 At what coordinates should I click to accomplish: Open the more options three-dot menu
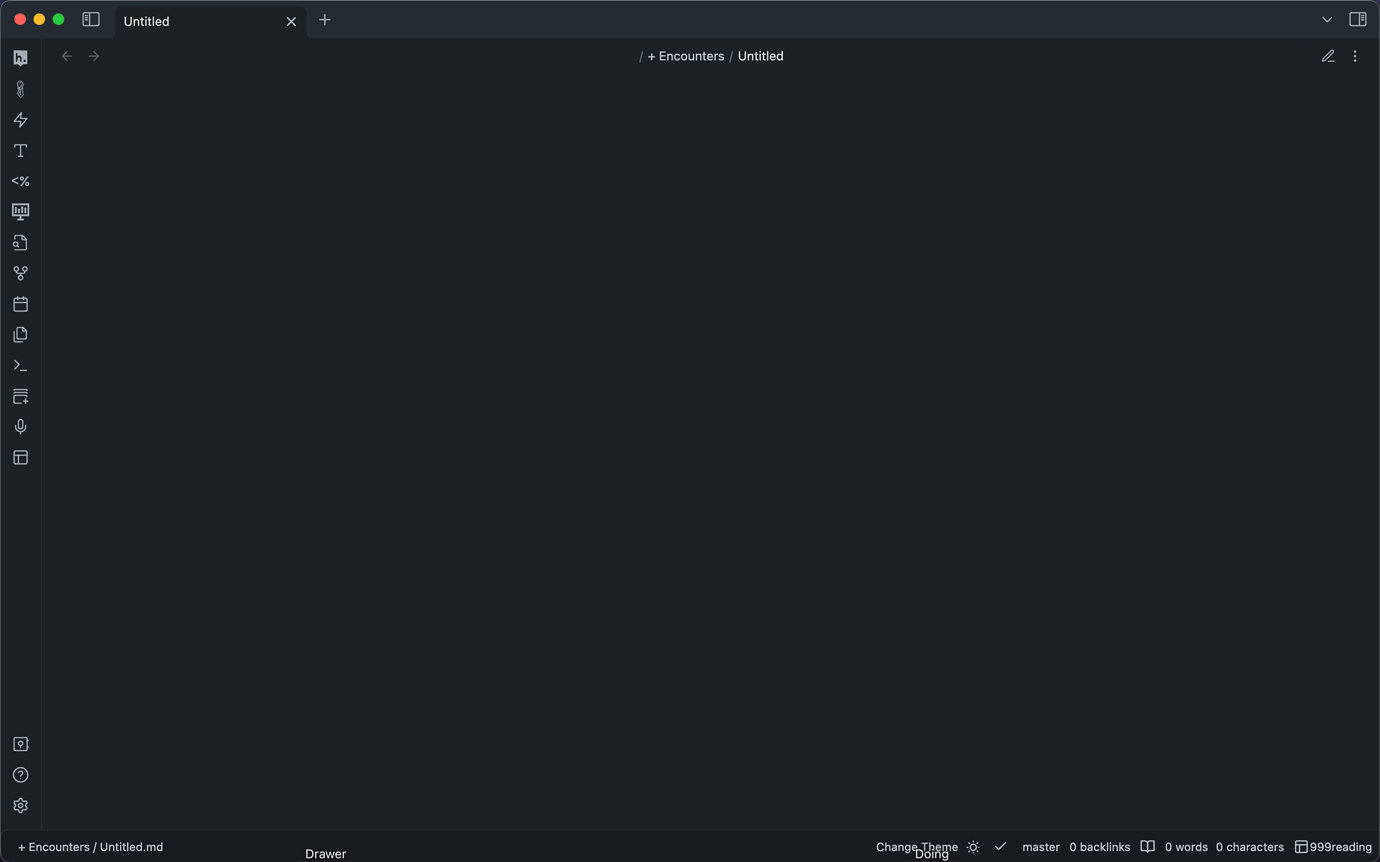[x=1355, y=57]
